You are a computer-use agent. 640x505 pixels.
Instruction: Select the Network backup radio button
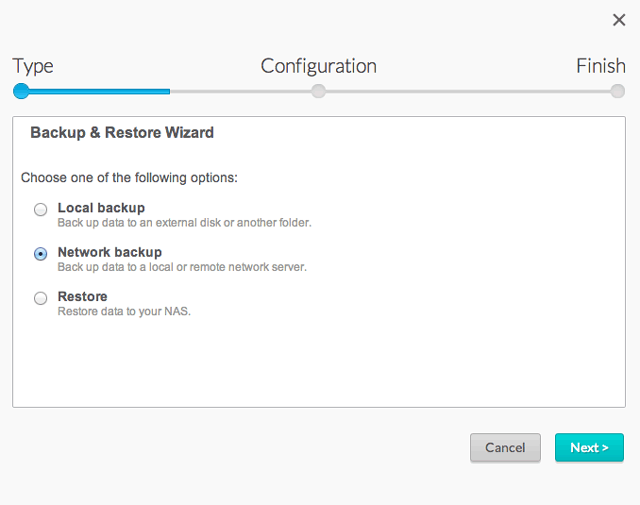(x=40, y=254)
